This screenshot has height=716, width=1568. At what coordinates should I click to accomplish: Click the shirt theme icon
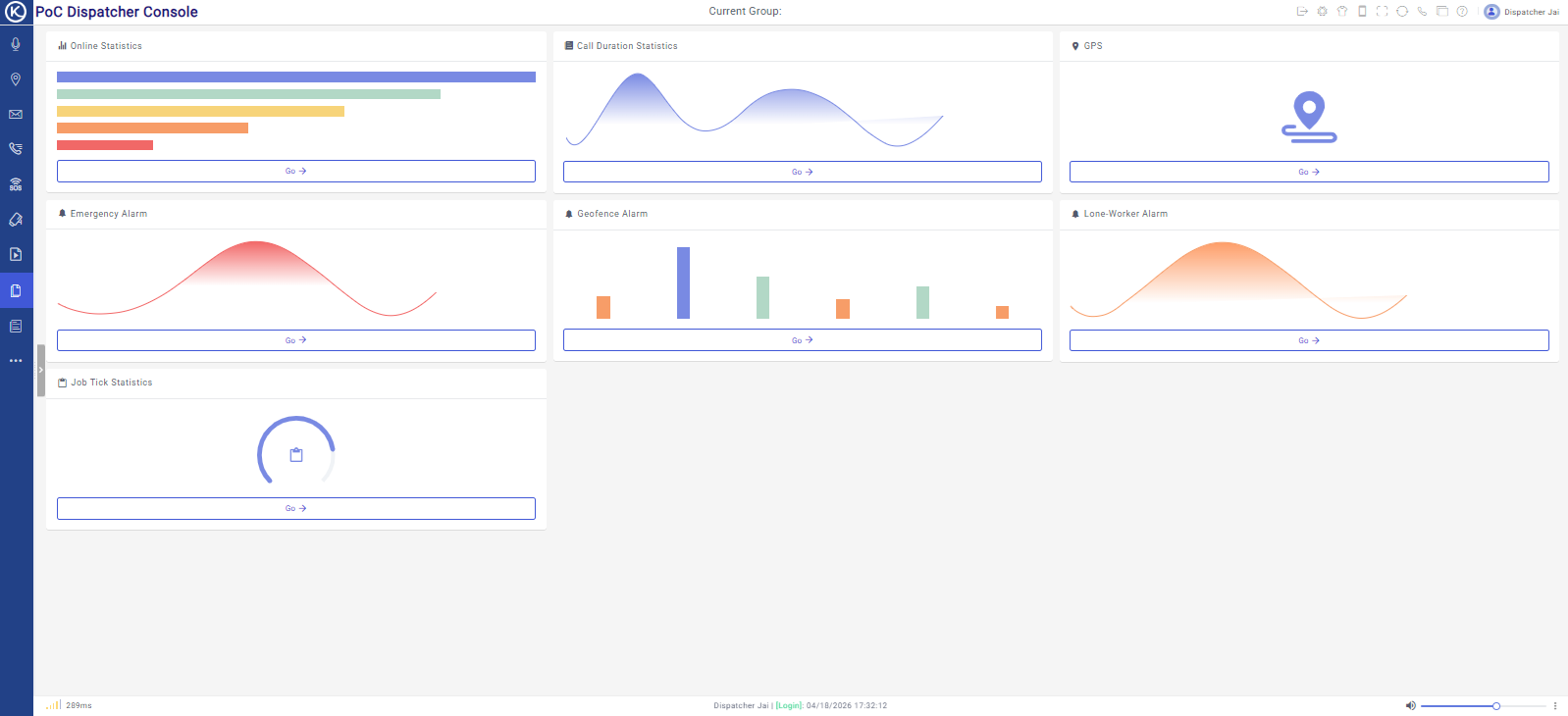(1342, 12)
